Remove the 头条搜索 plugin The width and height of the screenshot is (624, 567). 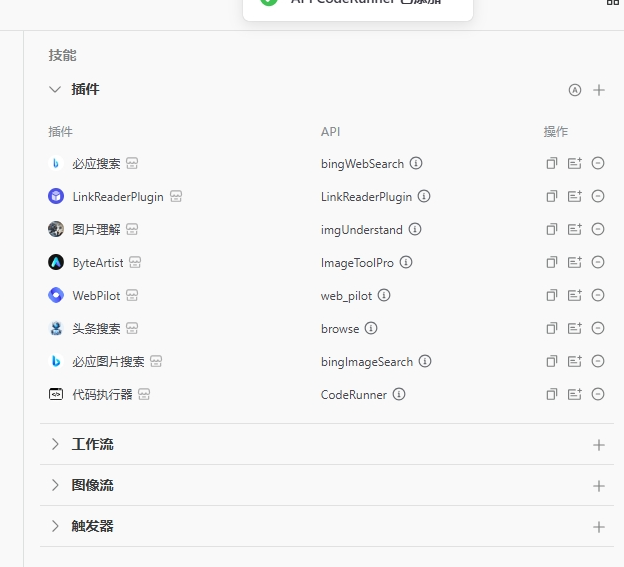(x=598, y=328)
